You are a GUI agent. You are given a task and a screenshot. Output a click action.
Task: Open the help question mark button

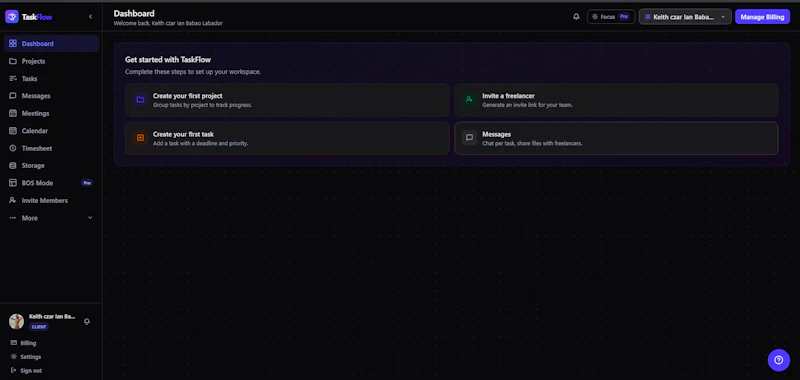pyautogui.click(x=778, y=360)
